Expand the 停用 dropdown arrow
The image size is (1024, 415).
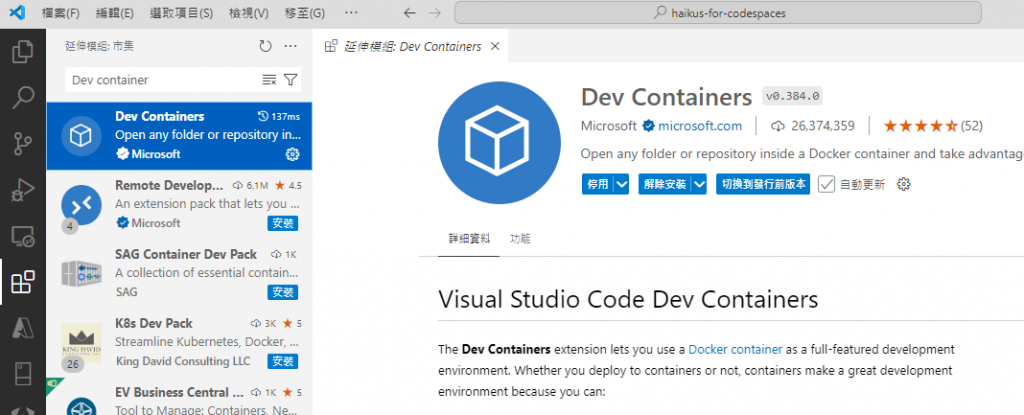(621, 184)
